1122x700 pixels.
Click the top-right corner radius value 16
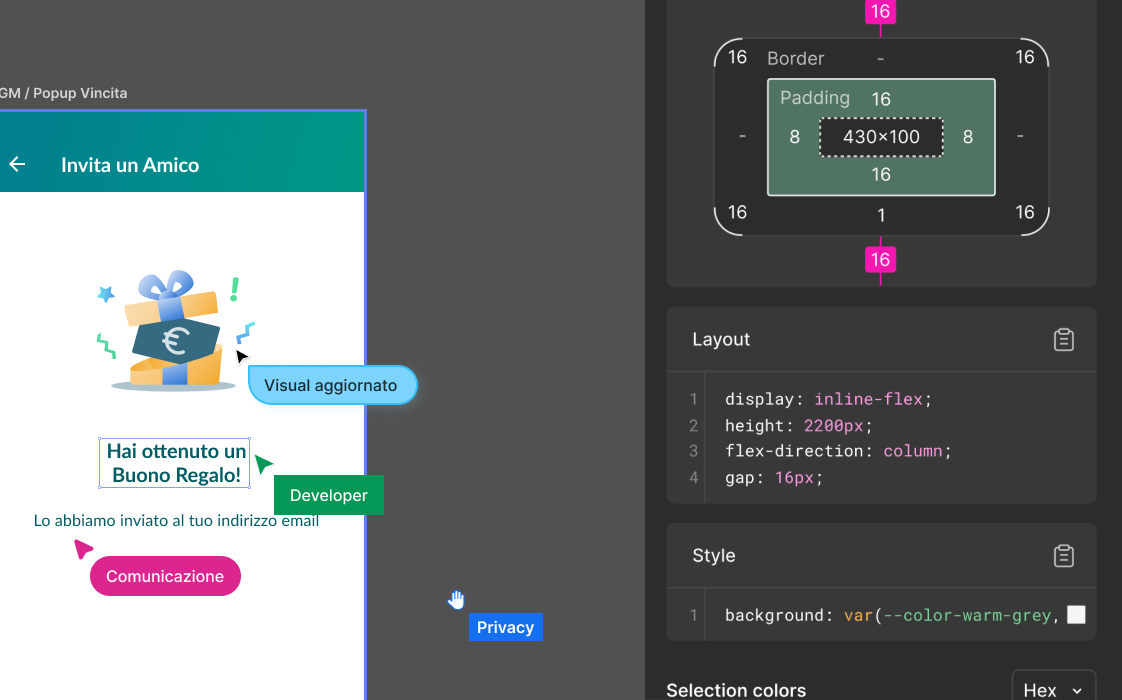[1025, 57]
